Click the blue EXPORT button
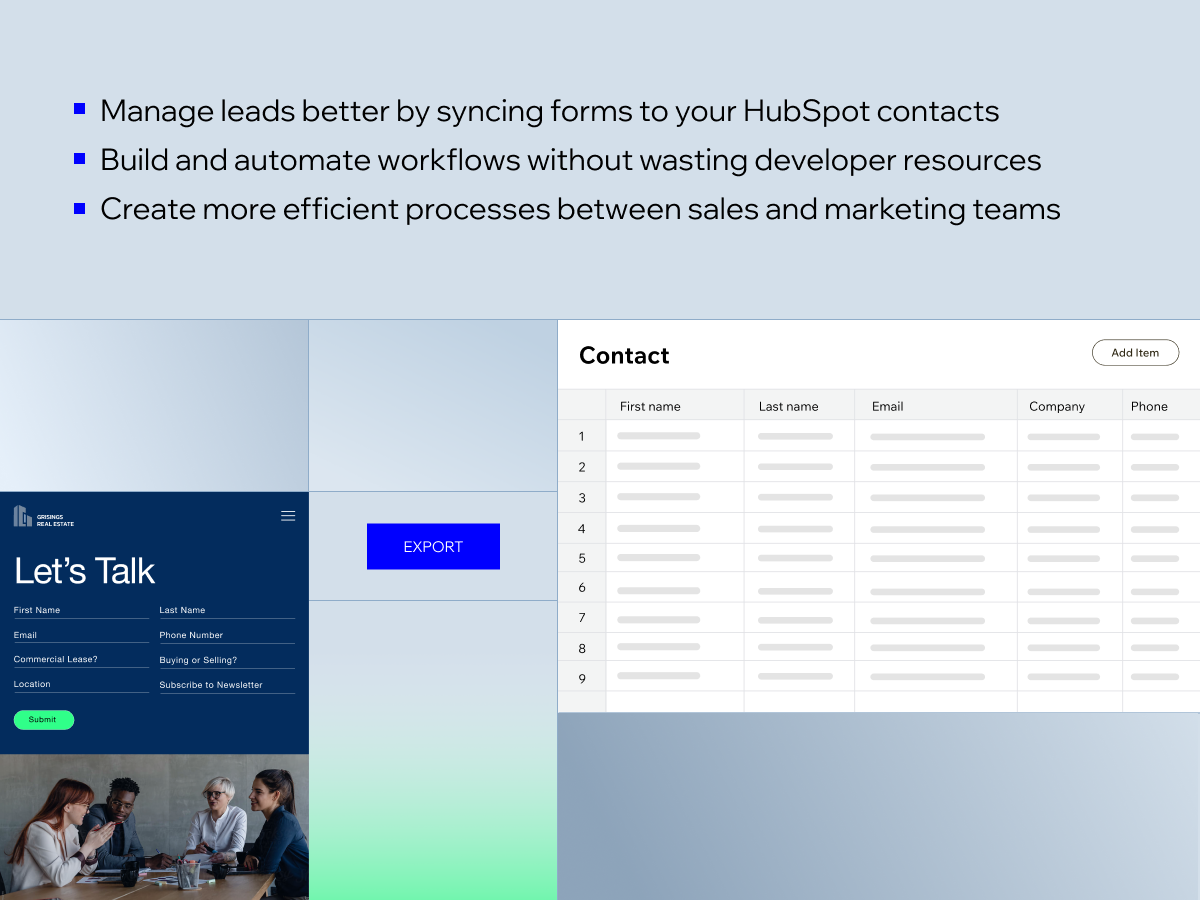Image resolution: width=1200 pixels, height=900 pixels. point(433,547)
